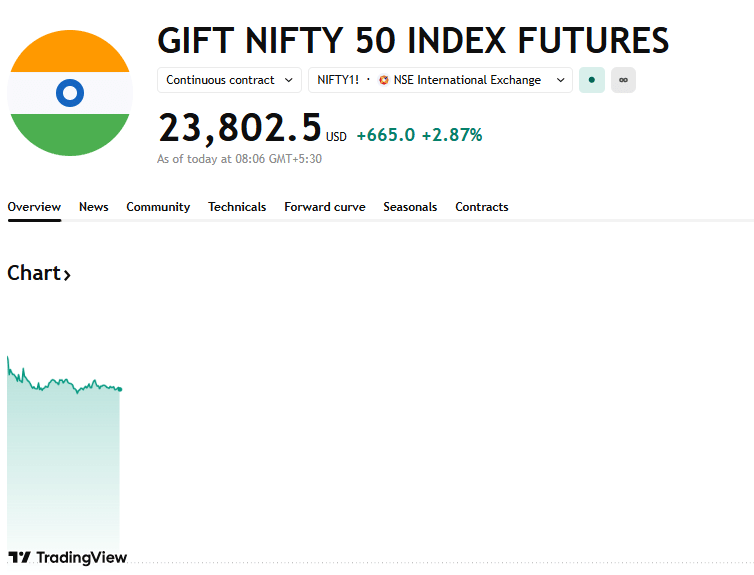This screenshot has width=754, height=575.
Task: Expand the Continuous contract dropdown
Action: point(229,80)
